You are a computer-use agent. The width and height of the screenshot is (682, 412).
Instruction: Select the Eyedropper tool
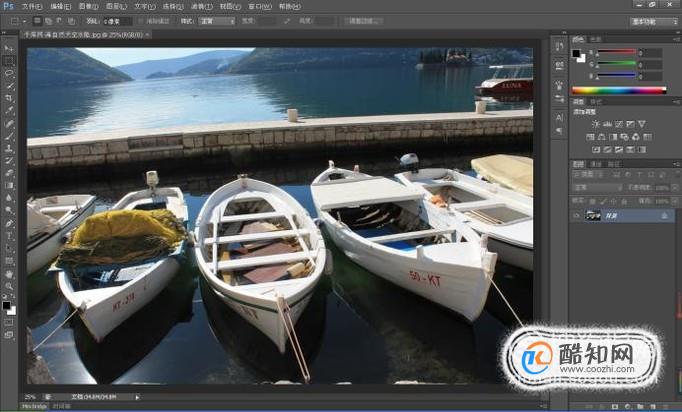(9, 111)
